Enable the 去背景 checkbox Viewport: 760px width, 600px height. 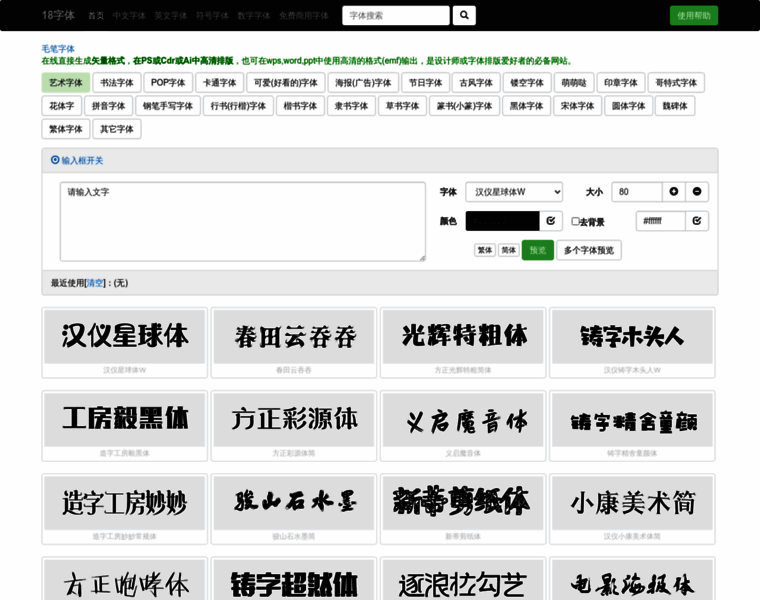[x=575, y=222]
